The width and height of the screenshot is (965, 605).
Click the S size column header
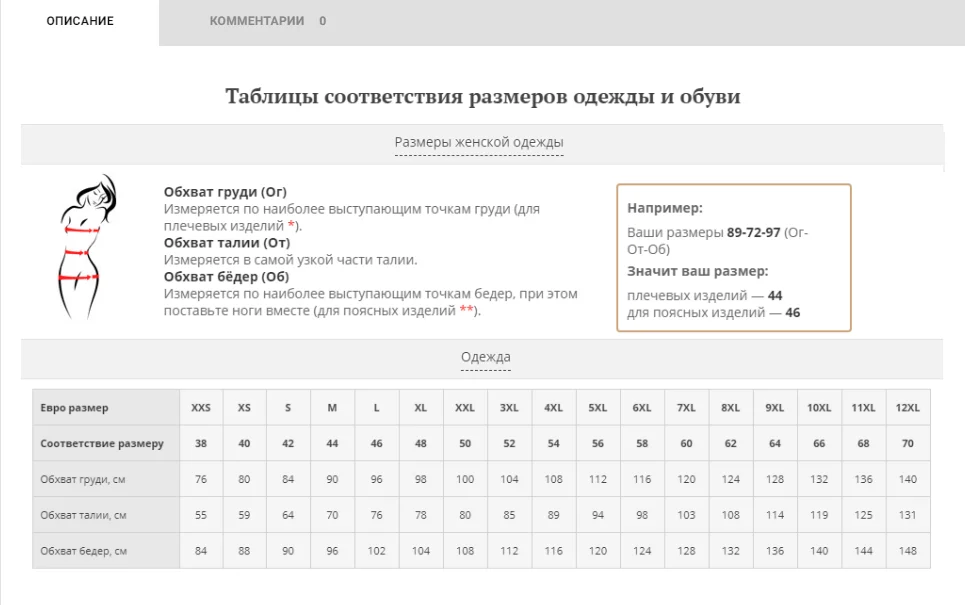288,407
